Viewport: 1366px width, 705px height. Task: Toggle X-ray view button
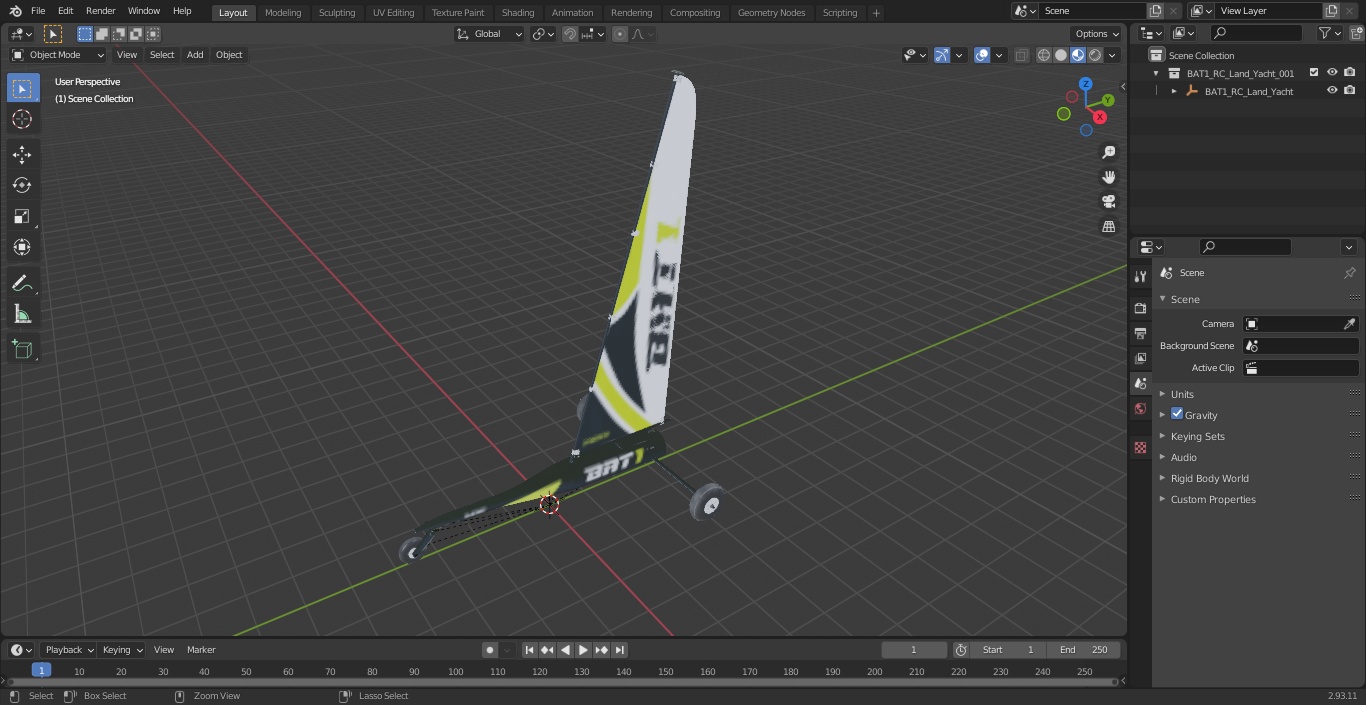(1021, 55)
